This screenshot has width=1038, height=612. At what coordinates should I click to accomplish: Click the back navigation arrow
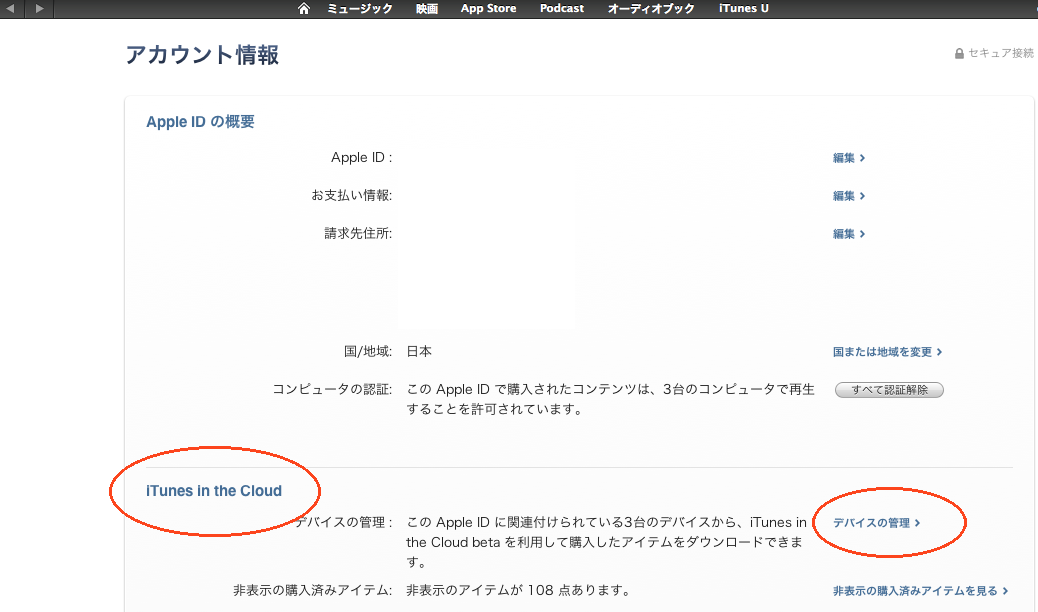tap(11, 9)
